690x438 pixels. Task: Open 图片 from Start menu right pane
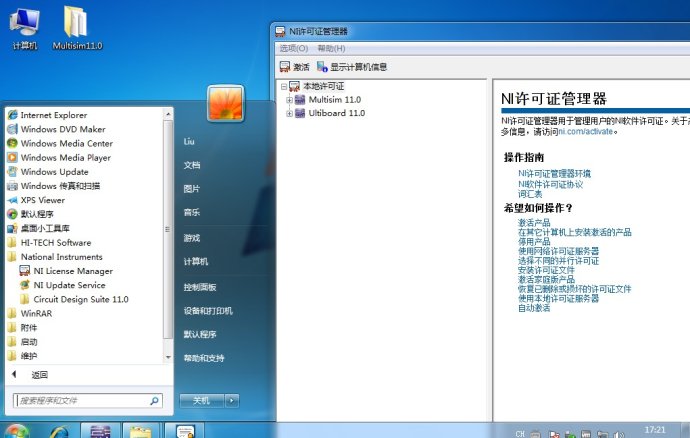192,189
